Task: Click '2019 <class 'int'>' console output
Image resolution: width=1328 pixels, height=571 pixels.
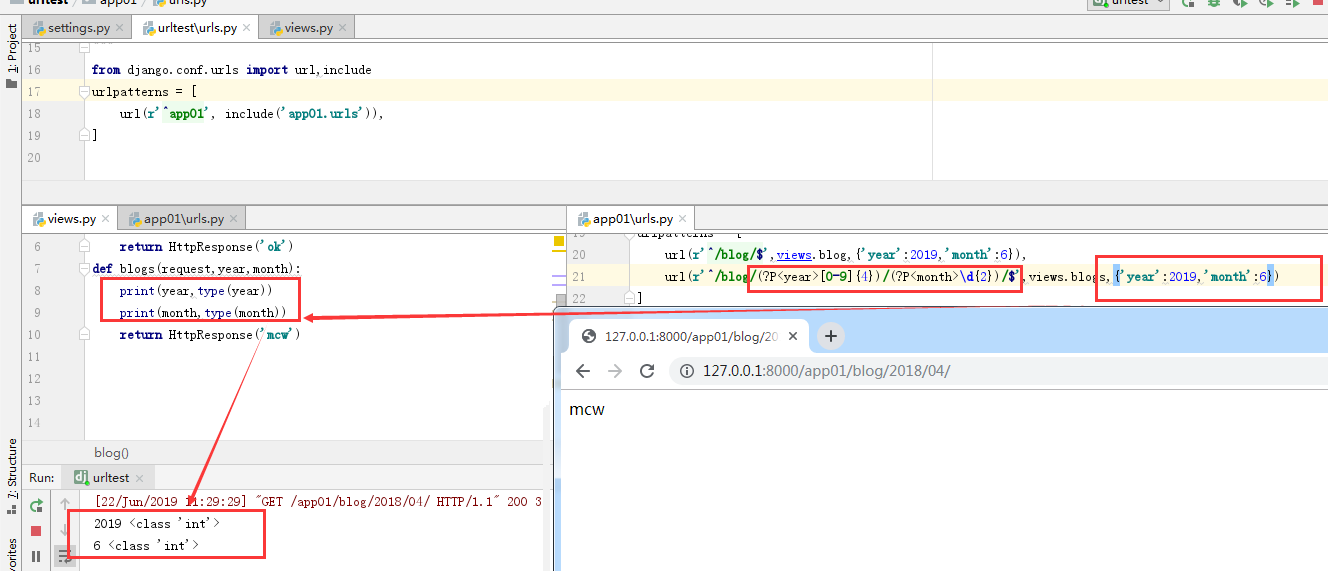Action: [x=156, y=523]
